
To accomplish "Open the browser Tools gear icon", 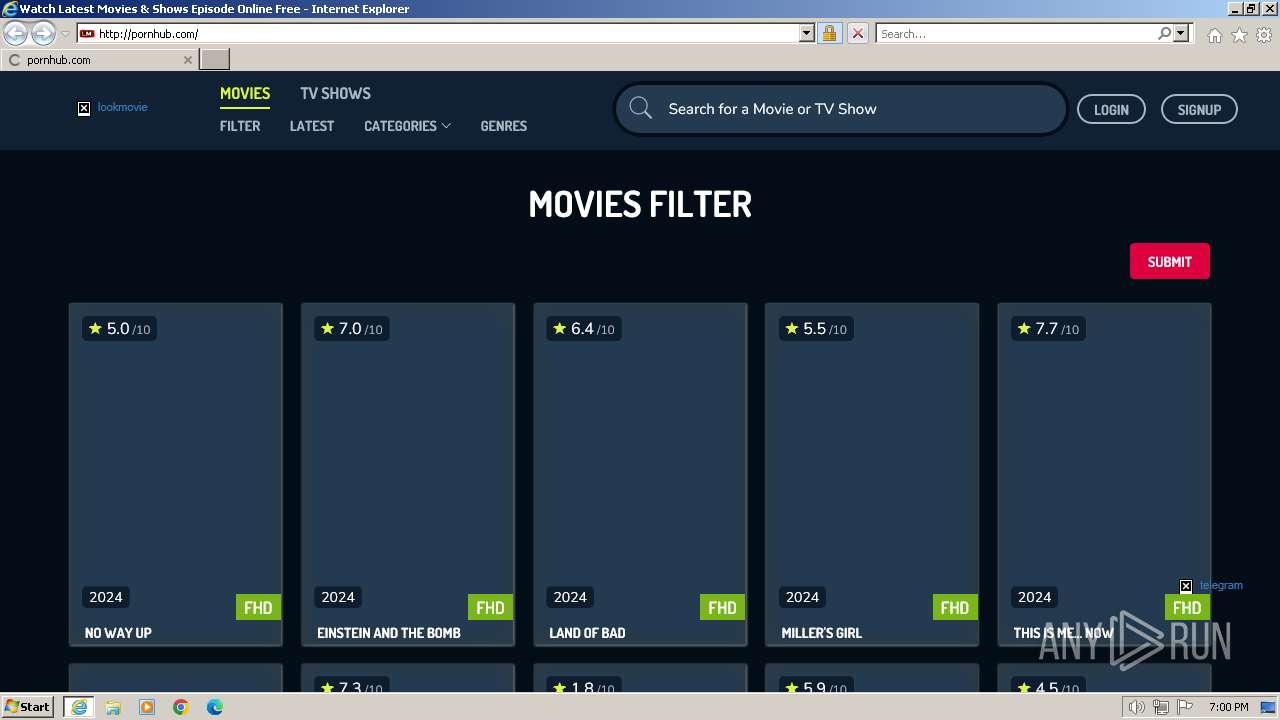I will [1264, 34].
